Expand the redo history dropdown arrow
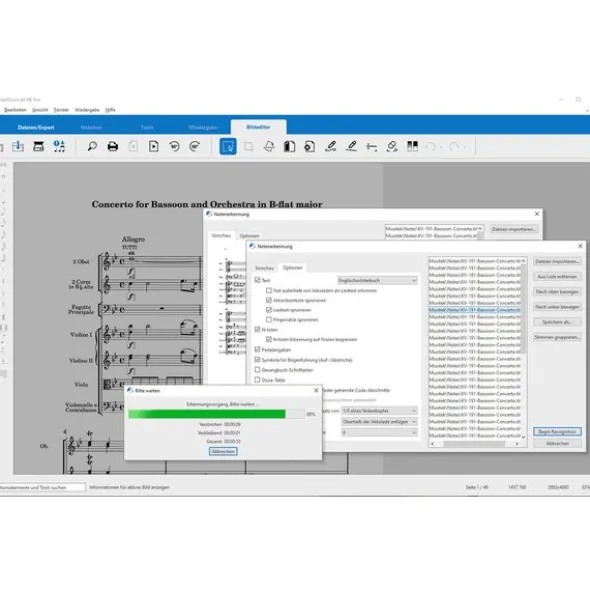 (x=464, y=147)
